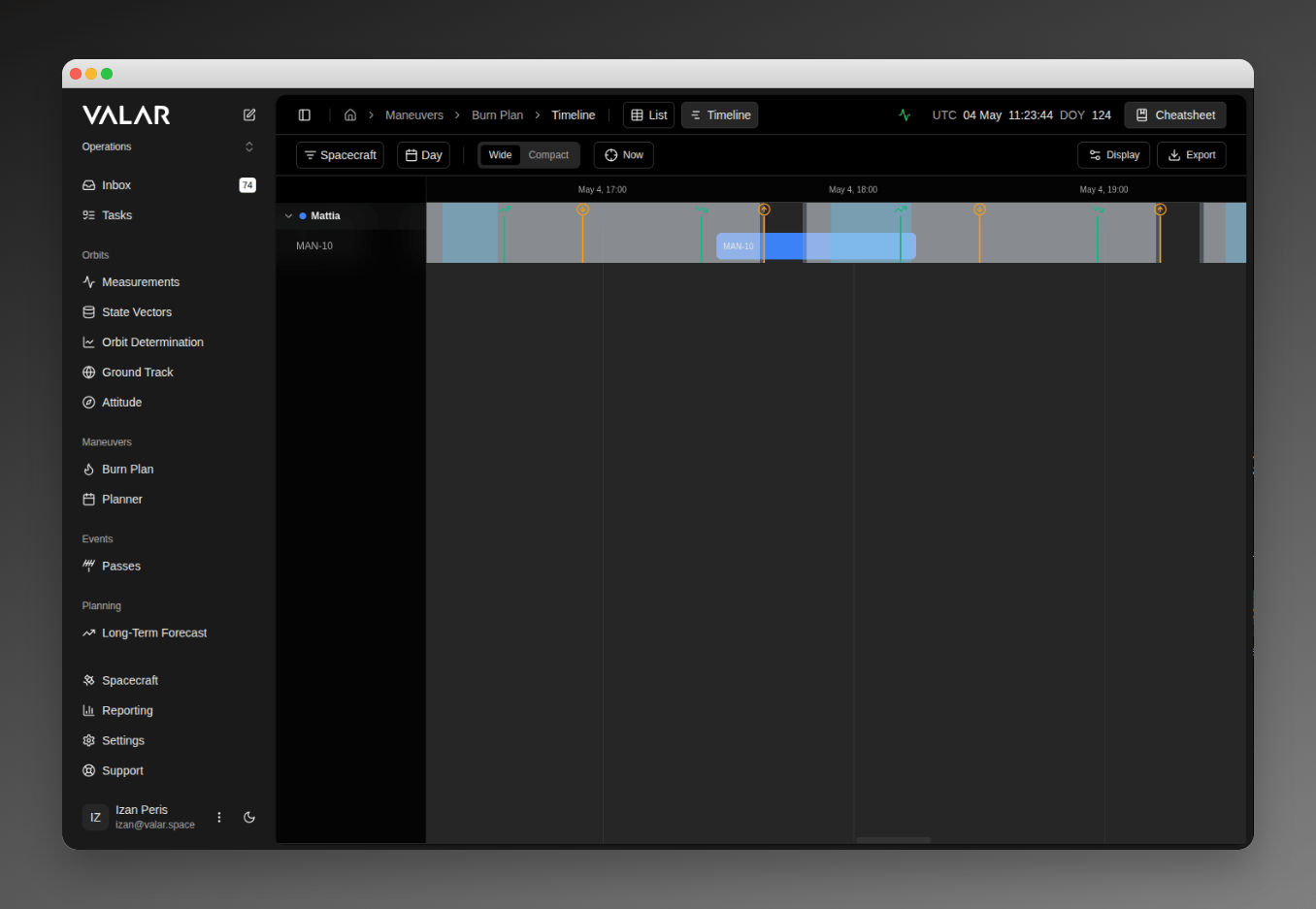Click the VALAR logo
Image resolution: width=1316 pixels, height=909 pixels.
(x=126, y=115)
